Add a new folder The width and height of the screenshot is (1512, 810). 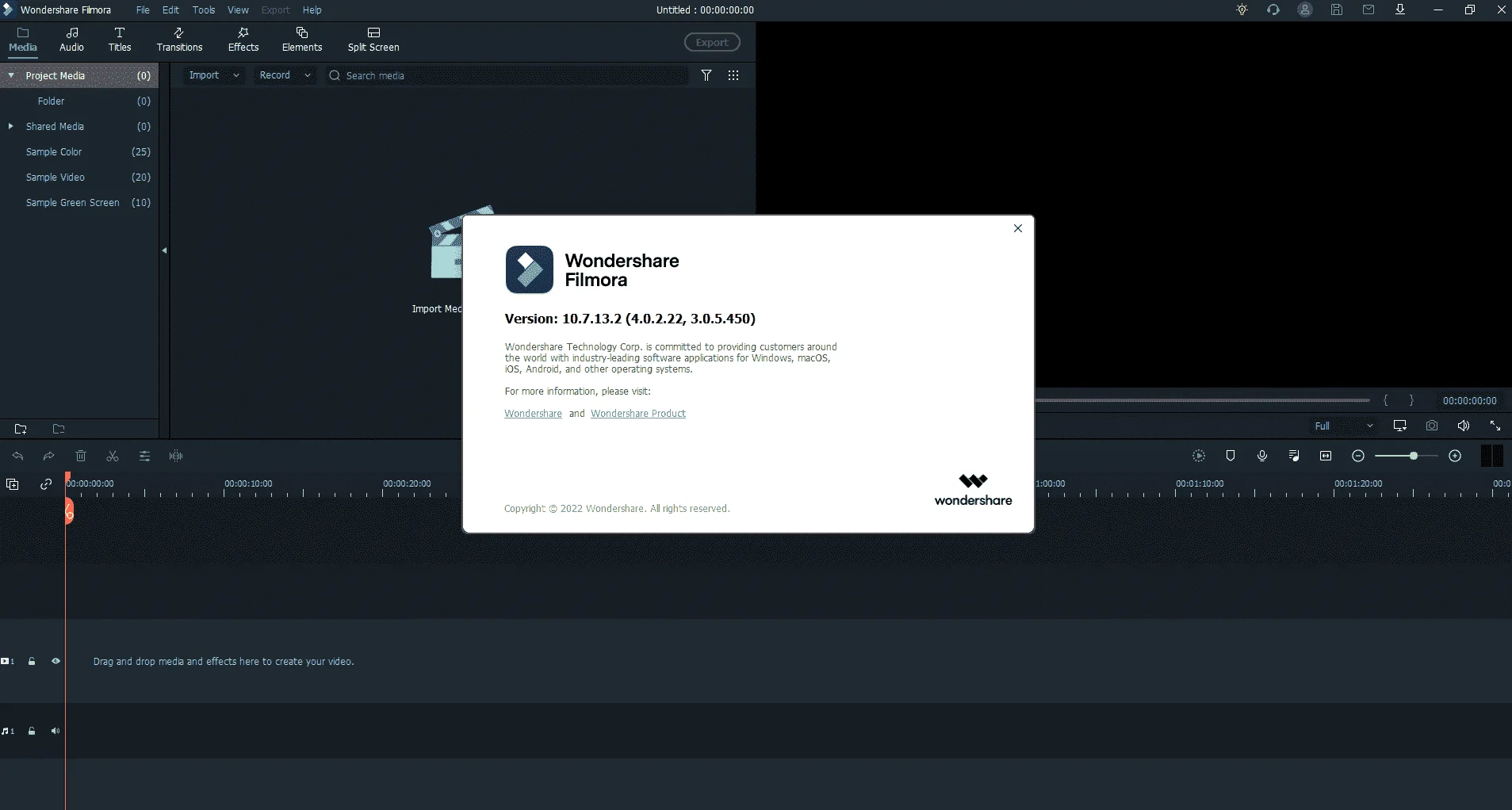click(21, 429)
